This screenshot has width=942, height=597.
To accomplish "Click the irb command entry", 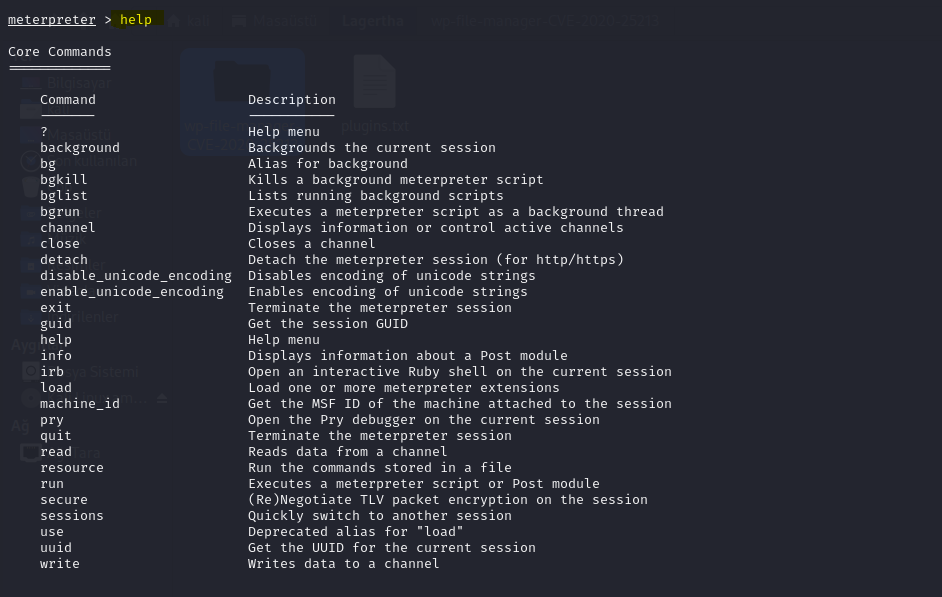I will 52,372.
